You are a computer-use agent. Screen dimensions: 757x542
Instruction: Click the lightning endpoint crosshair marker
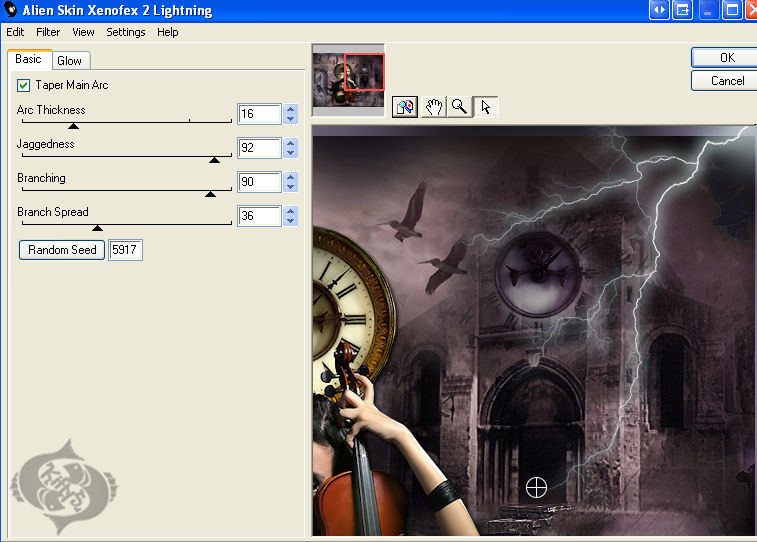tap(536, 487)
